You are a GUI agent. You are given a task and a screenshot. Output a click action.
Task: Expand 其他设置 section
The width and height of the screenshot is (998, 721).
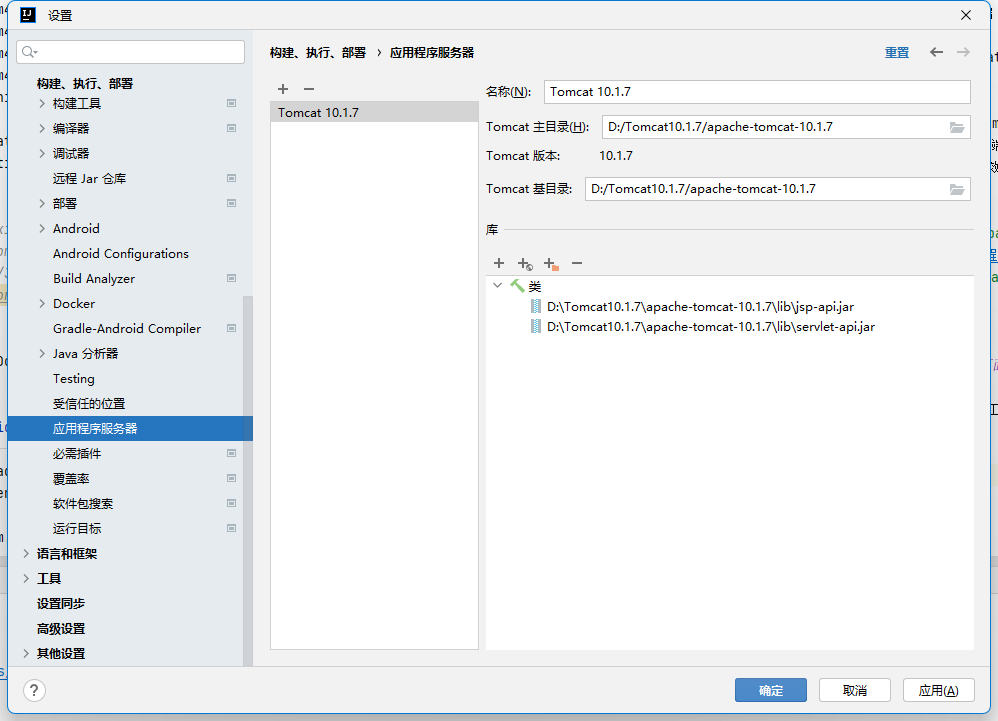click(x=26, y=654)
